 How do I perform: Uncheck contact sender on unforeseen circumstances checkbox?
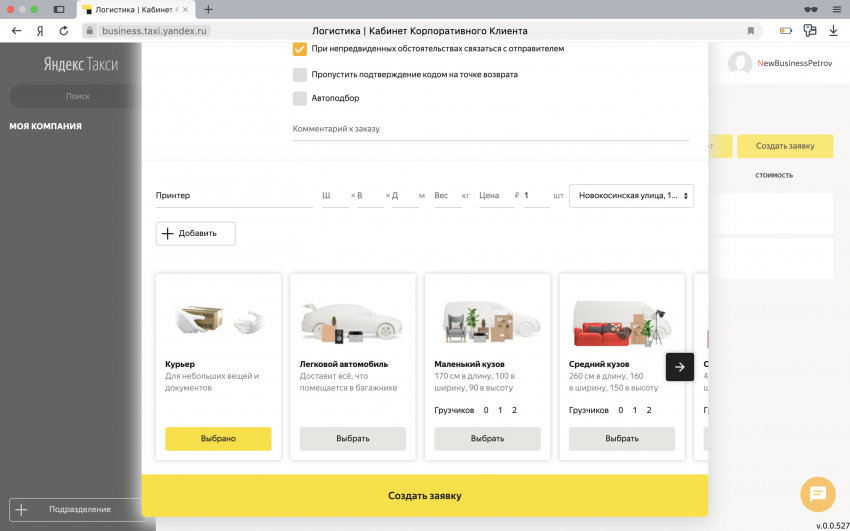point(300,48)
